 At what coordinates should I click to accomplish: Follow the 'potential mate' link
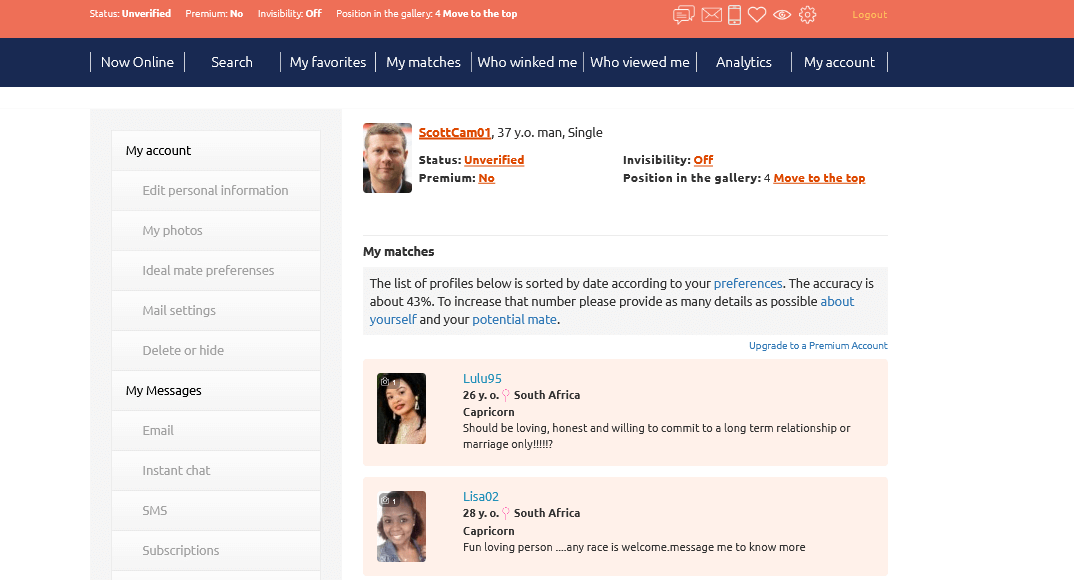(x=514, y=320)
